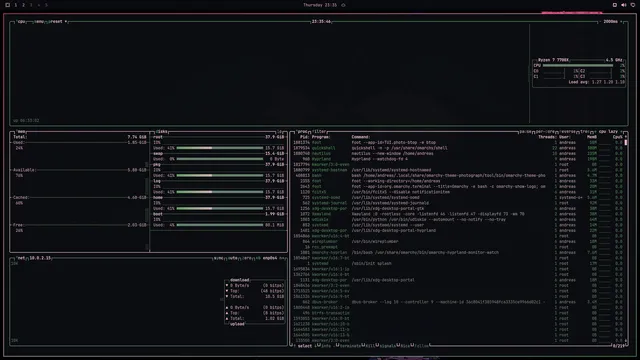640x360 pixels.
Task: Click the cpu box label
Action: tap(21, 22)
